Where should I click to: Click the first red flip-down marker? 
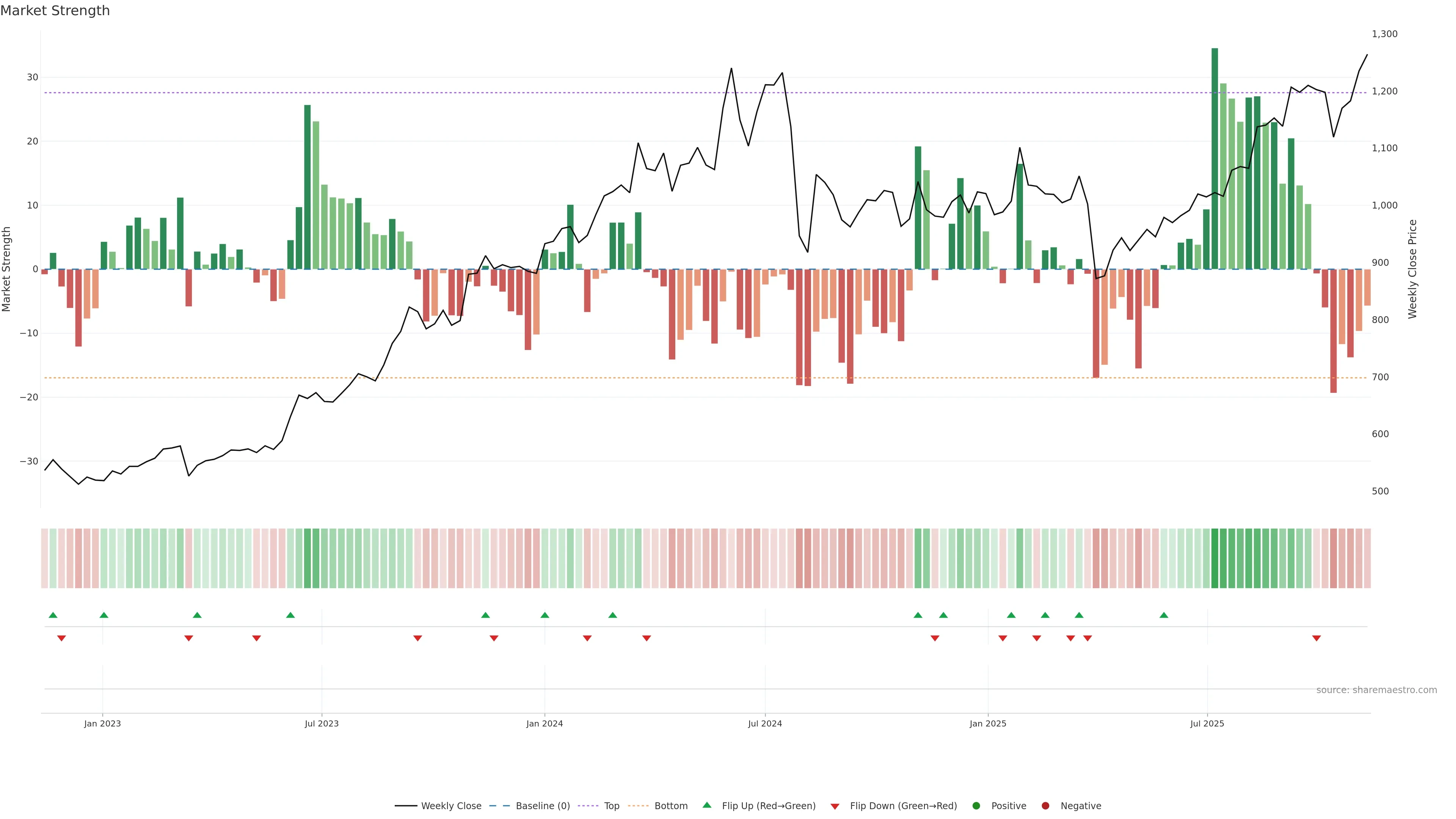(61, 638)
